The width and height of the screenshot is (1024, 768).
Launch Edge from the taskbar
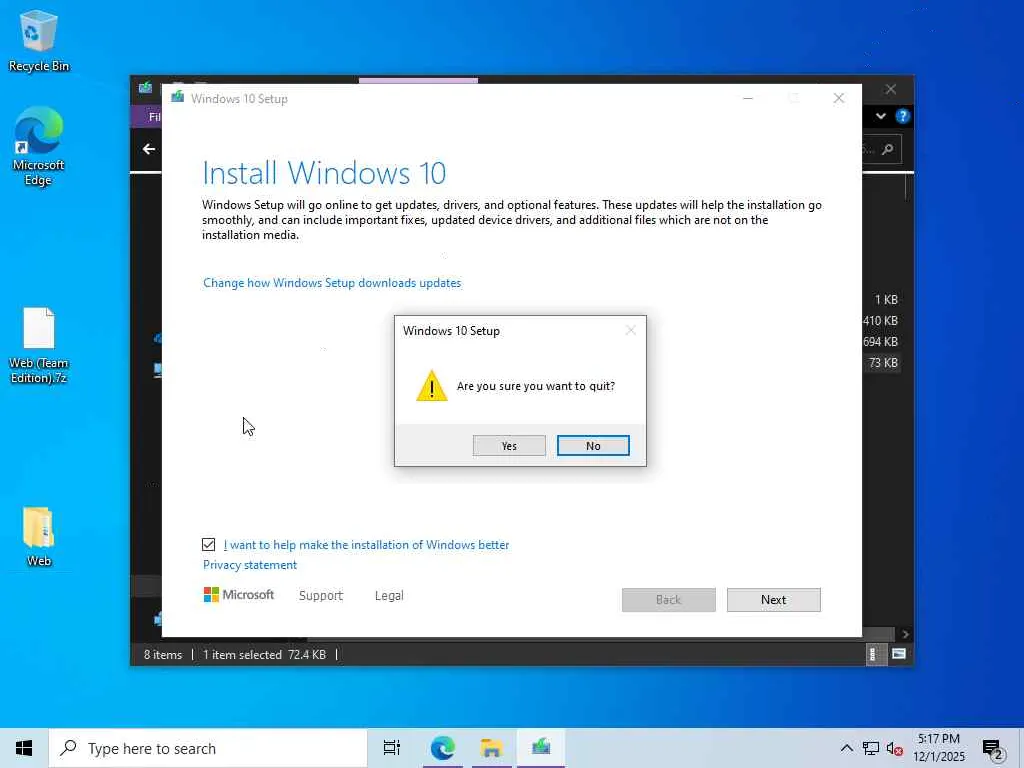pyautogui.click(x=442, y=748)
